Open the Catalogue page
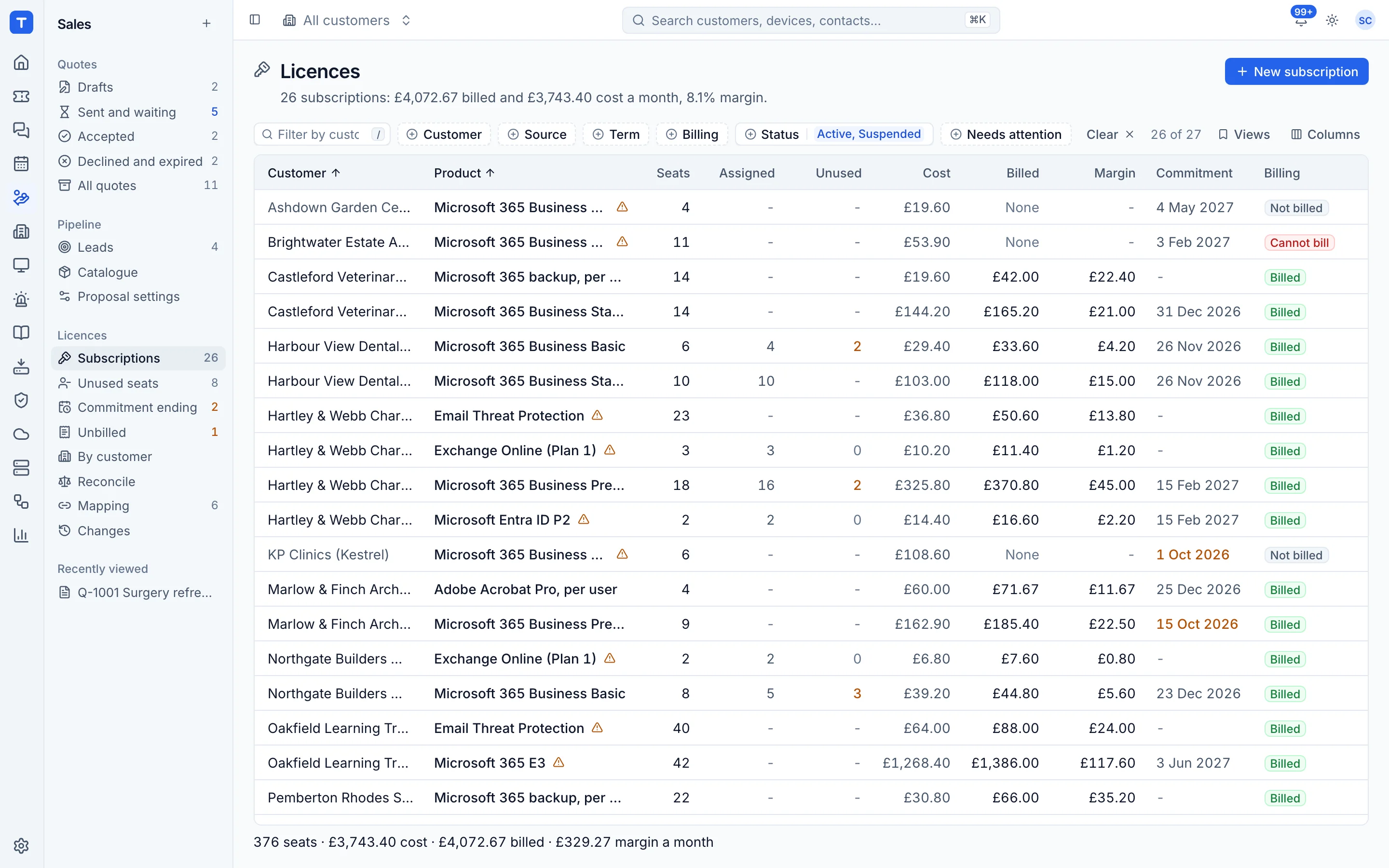The width and height of the screenshot is (1389, 868). tap(138, 272)
